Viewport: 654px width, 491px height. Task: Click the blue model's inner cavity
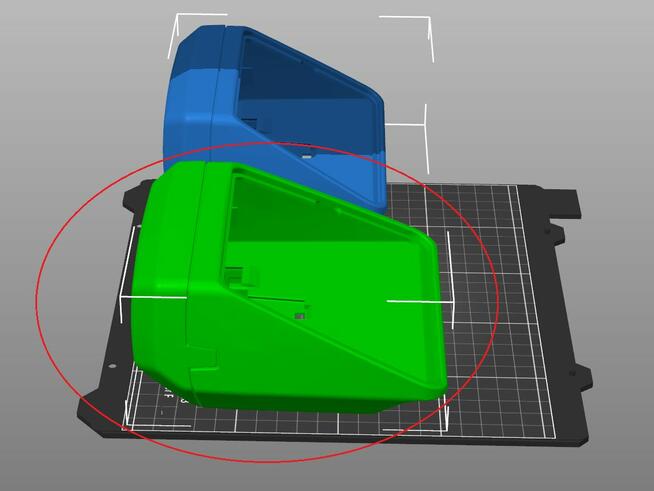click(300, 100)
